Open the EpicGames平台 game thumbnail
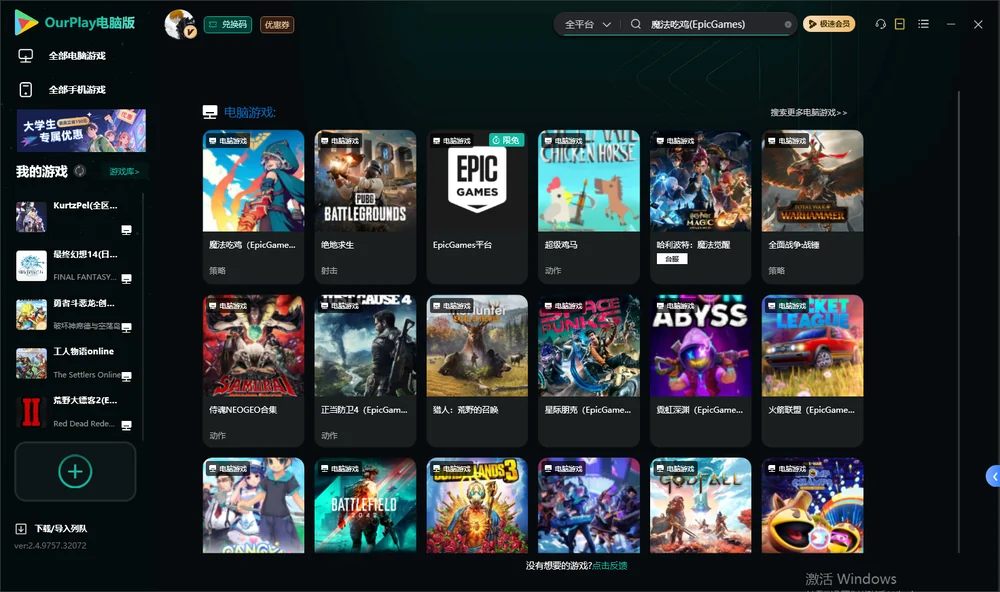 [477, 181]
